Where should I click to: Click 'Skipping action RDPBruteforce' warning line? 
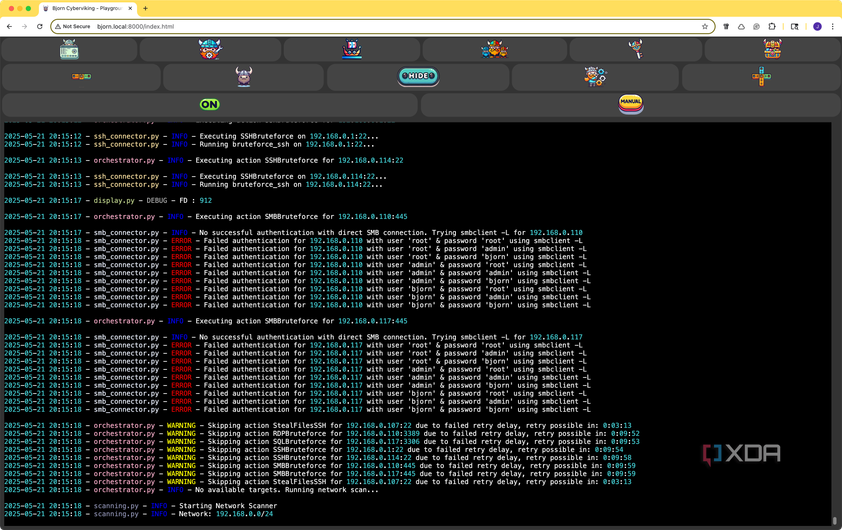coord(322,433)
